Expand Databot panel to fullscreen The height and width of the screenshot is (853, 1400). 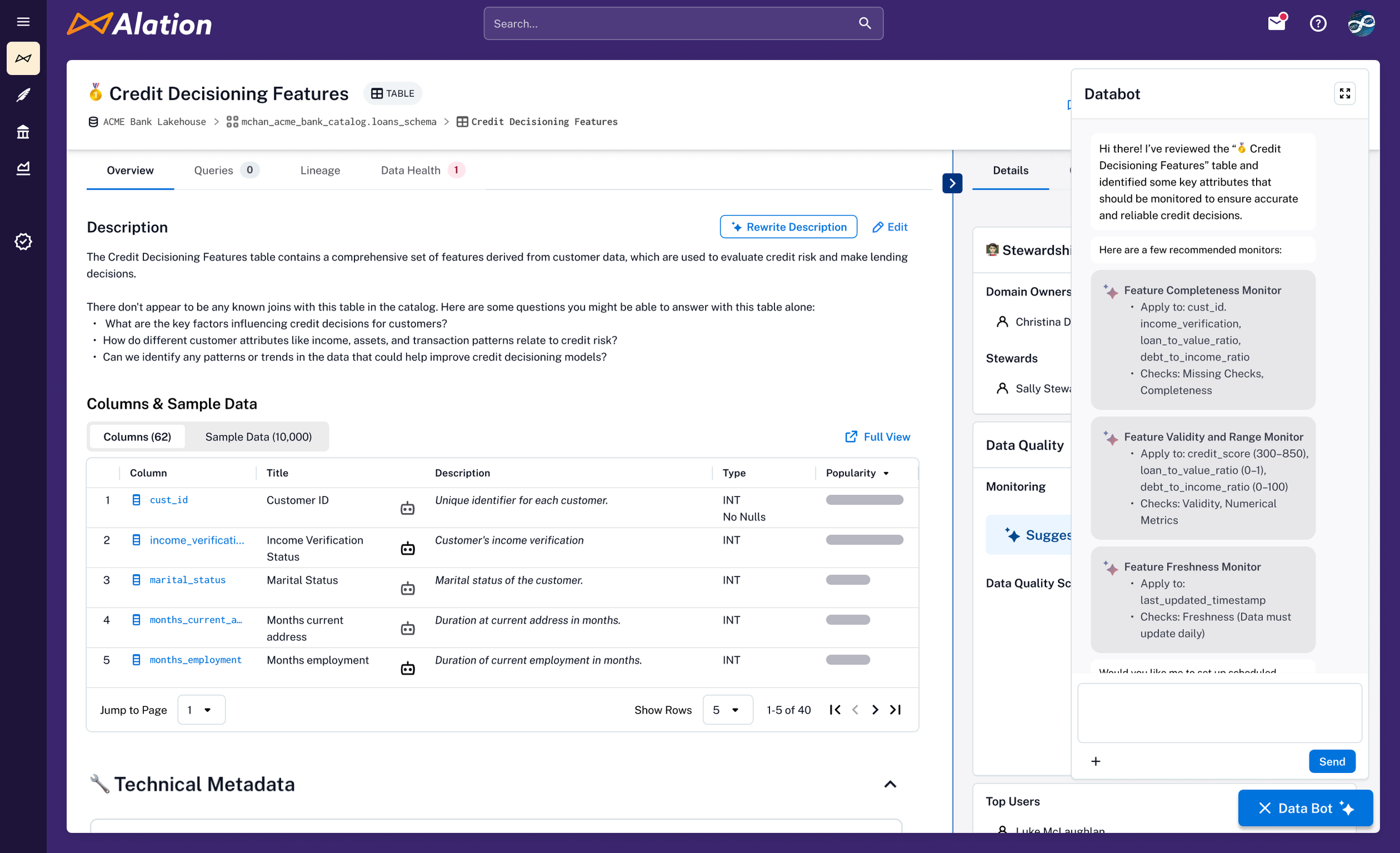[1345, 93]
